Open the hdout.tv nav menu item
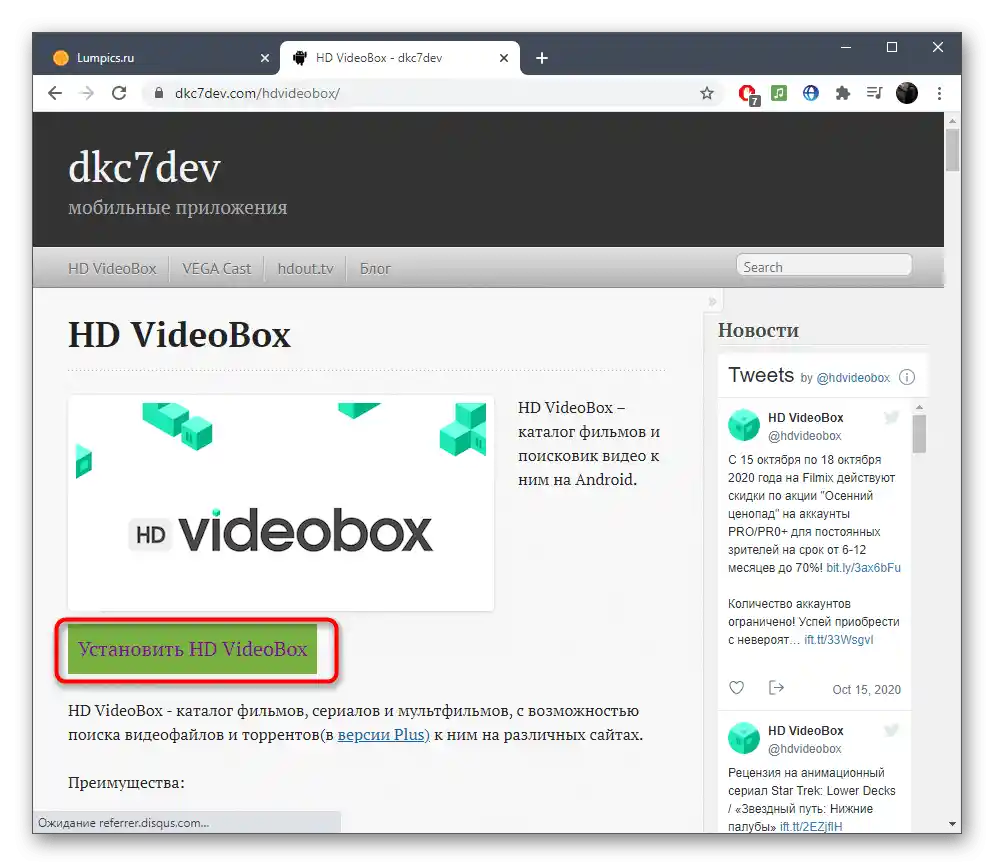994x866 pixels. (x=306, y=269)
